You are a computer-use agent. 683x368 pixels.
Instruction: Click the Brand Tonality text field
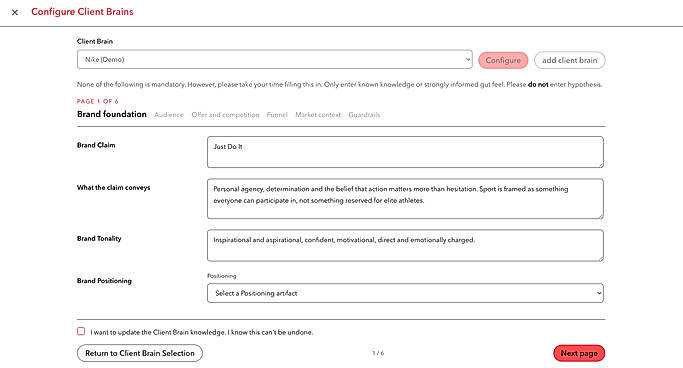coord(405,246)
